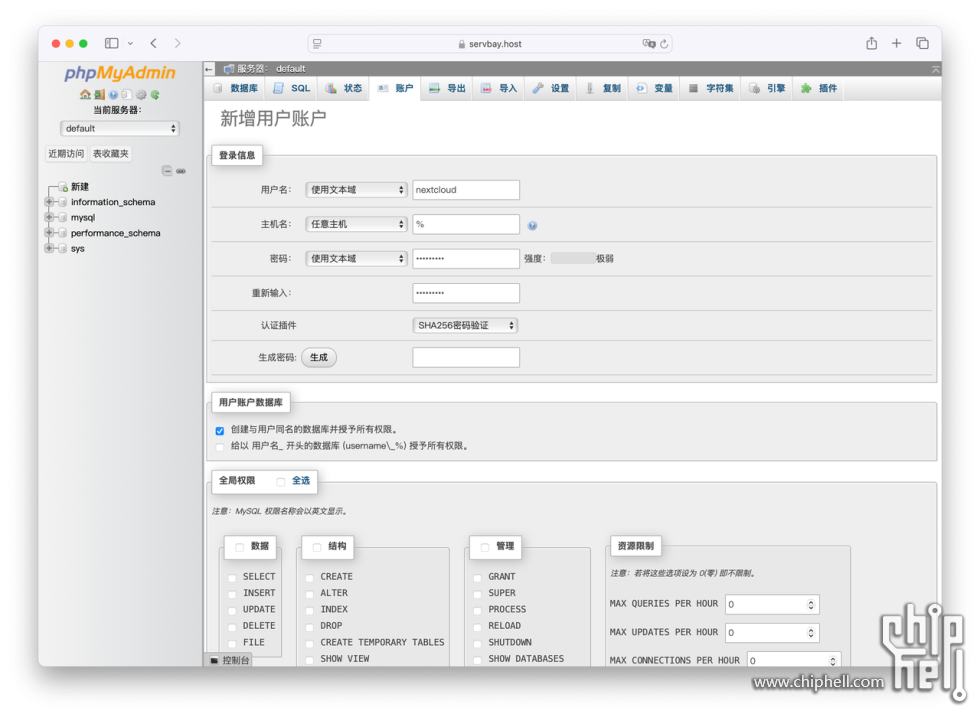Viewport: 980px width, 717px height.
Task: Open the 复制 (Replication) tab
Action: [602, 88]
